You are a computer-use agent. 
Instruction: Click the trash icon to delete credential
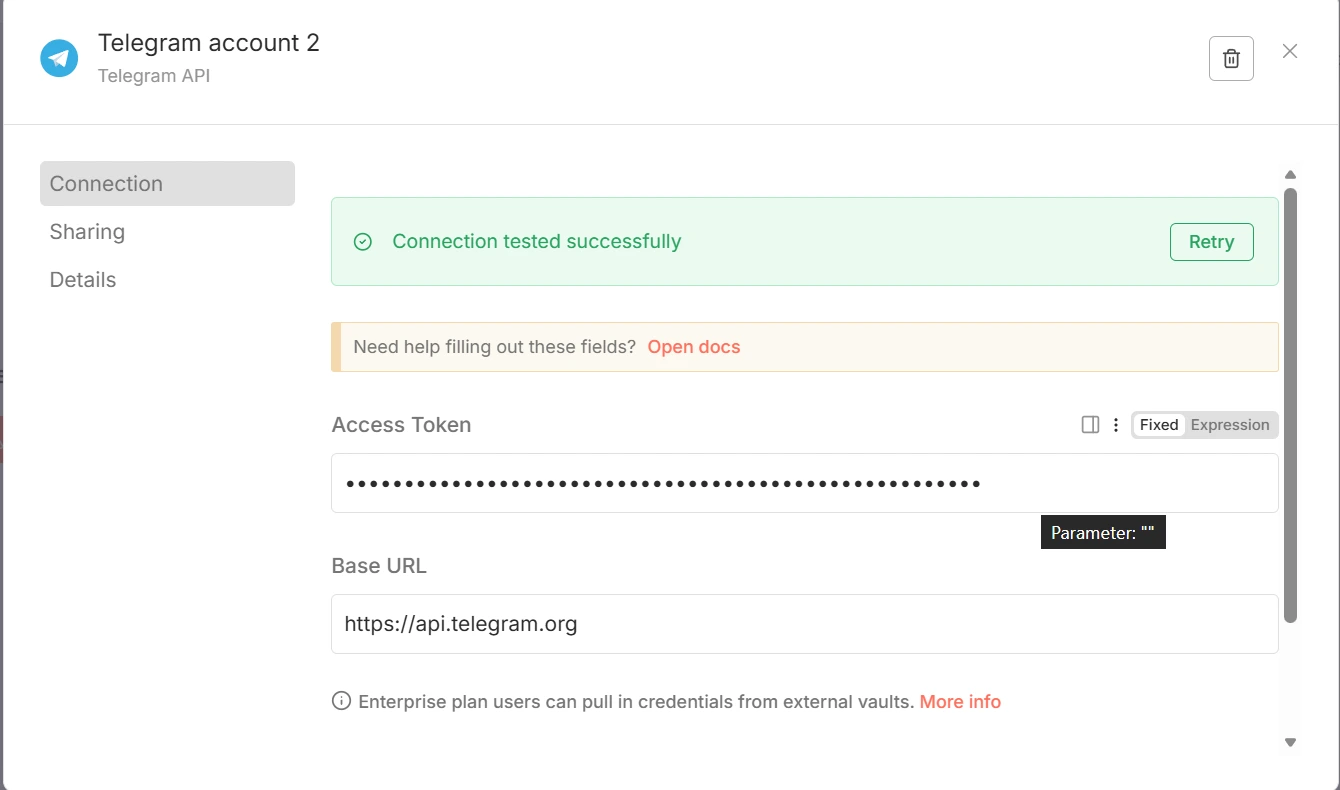tap(1230, 58)
